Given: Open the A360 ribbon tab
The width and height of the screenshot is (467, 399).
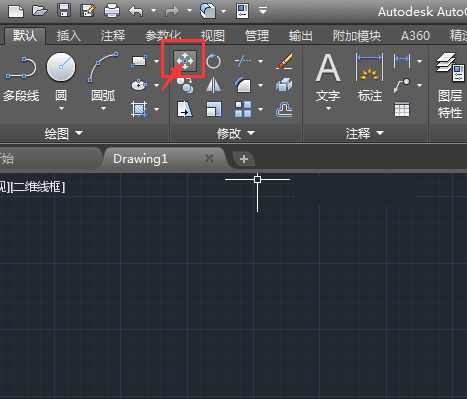Looking at the screenshot, I should point(415,36).
